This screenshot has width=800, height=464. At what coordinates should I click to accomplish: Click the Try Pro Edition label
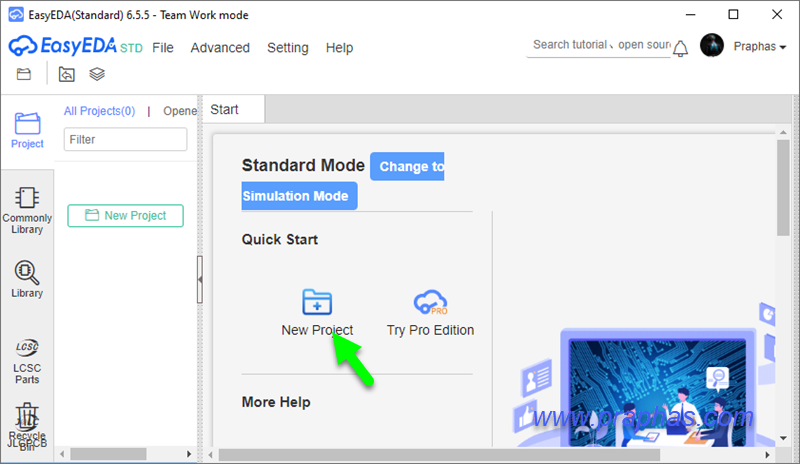[430, 330]
